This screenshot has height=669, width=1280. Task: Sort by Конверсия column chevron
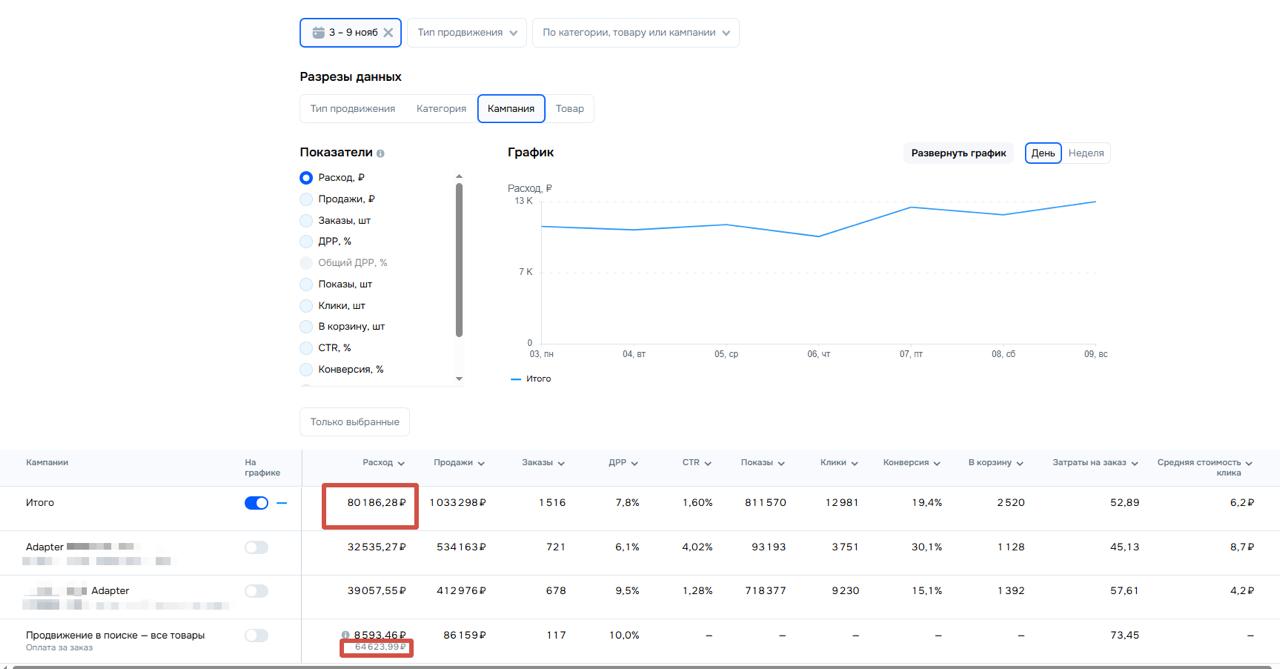937,464
